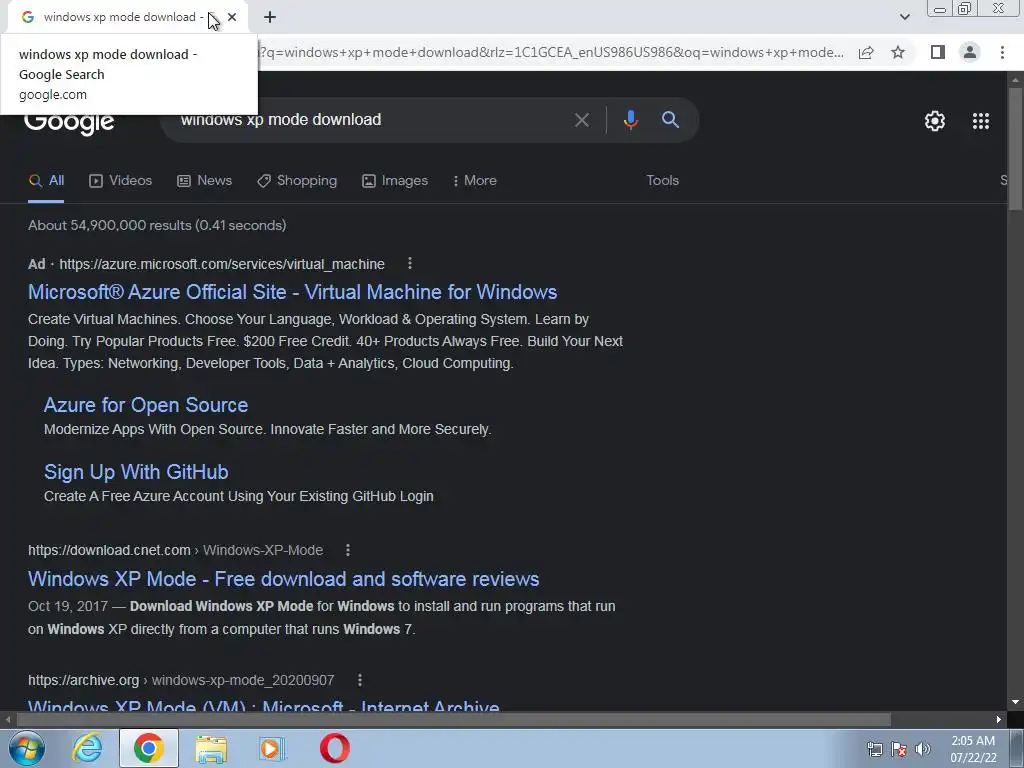Launch Internet Explorer from taskbar
Viewport: 1024px width, 768px height.
(87, 748)
